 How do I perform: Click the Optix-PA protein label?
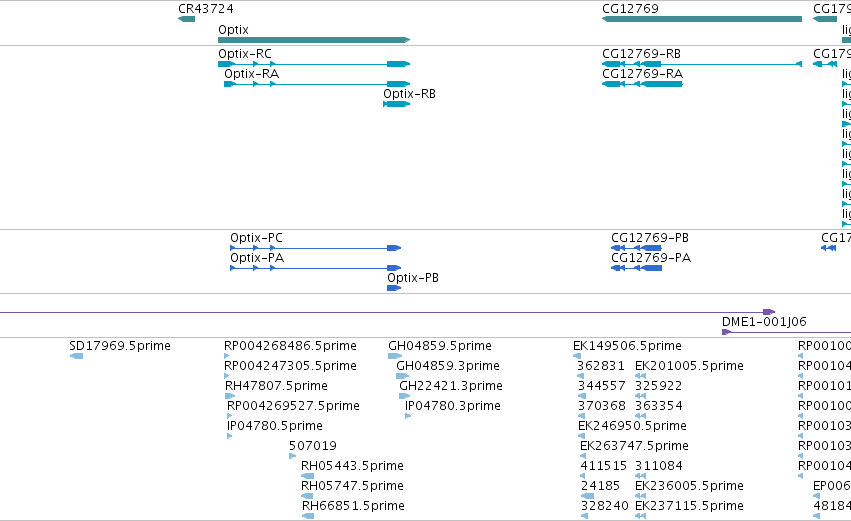[257, 258]
